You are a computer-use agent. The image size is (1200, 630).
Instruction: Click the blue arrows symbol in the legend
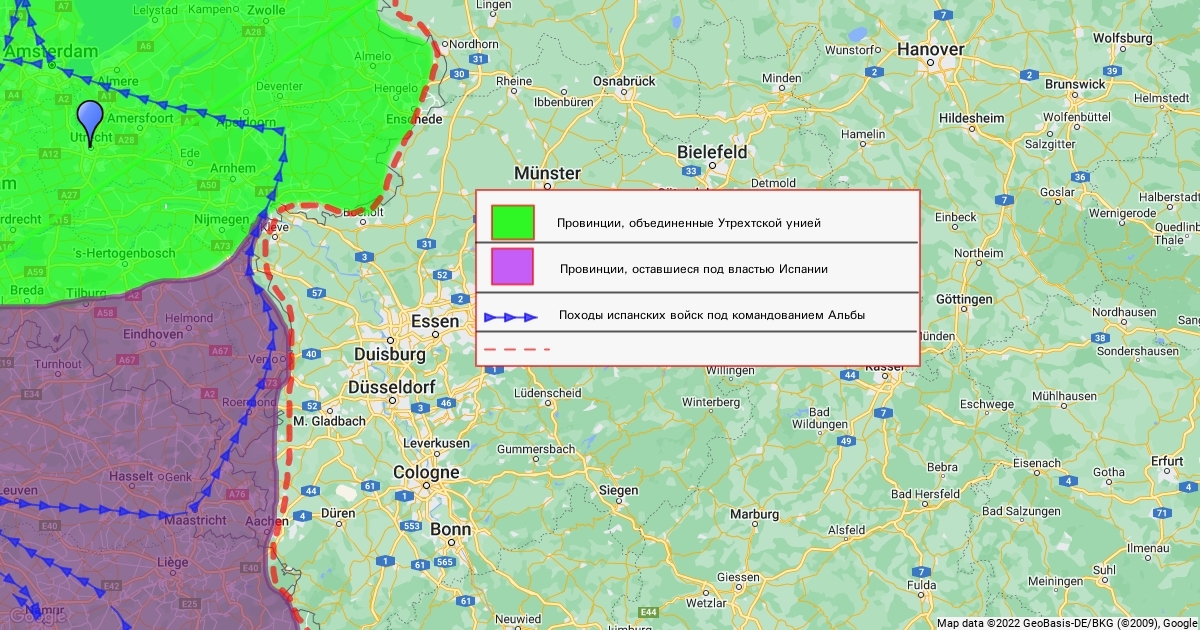click(511, 317)
